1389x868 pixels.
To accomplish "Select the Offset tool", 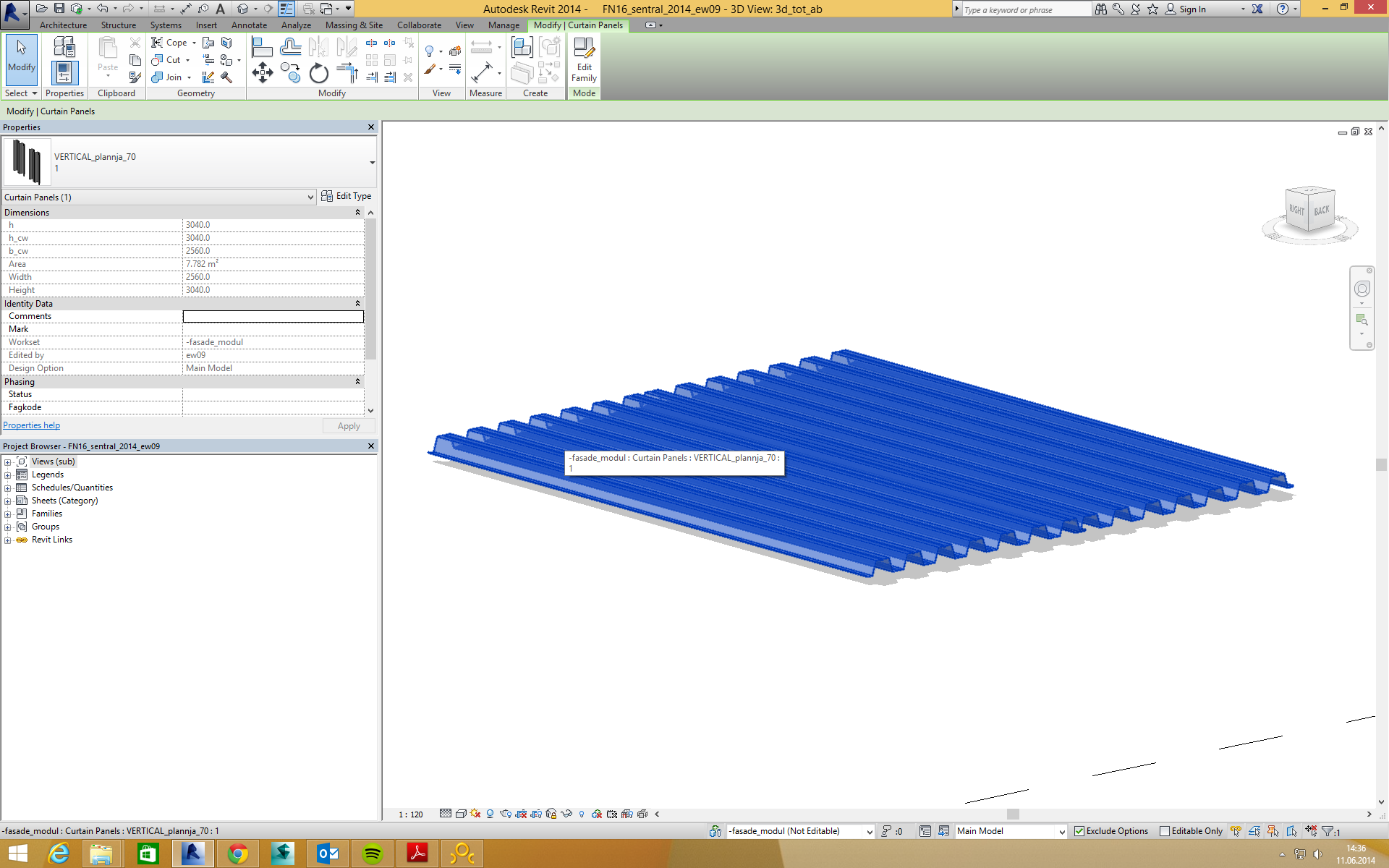I will tap(290, 48).
